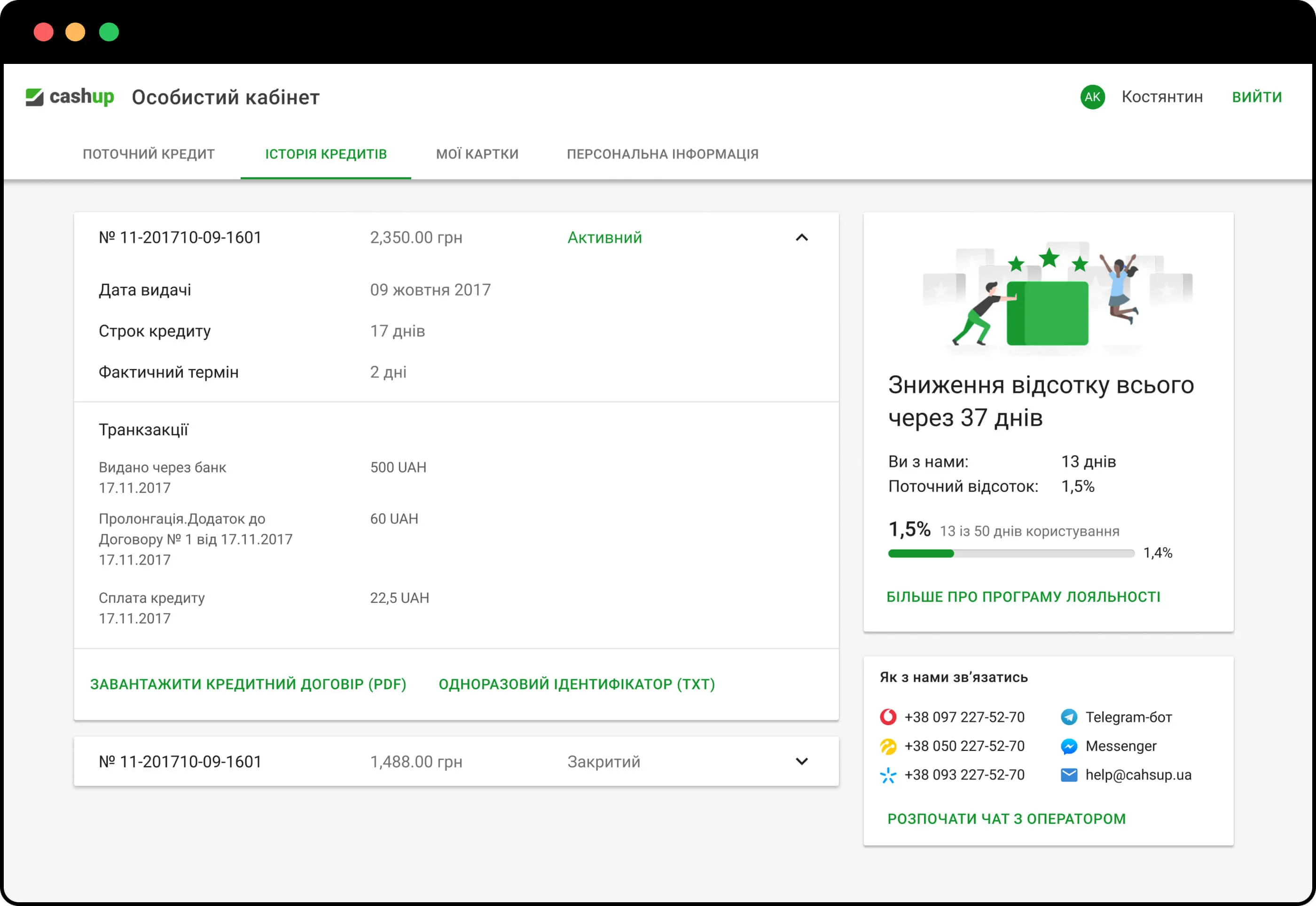Select the Історія кредитів tab
The width and height of the screenshot is (1316, 906).
(326, 154)
